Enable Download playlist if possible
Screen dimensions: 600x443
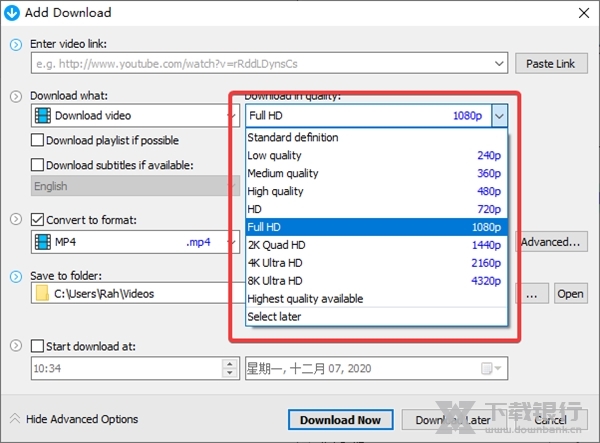(37, 140)
